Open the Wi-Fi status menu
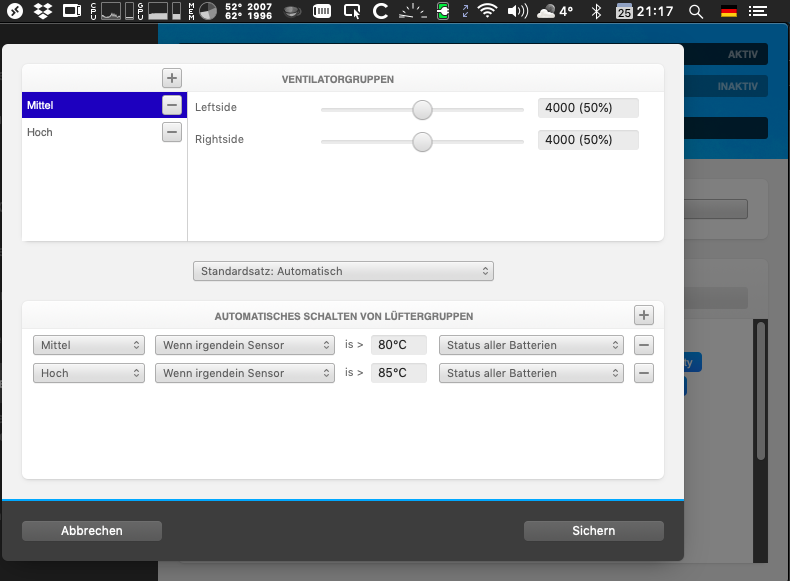The width and height of the screenshot is (790, 581). click(x=487, y=11)
